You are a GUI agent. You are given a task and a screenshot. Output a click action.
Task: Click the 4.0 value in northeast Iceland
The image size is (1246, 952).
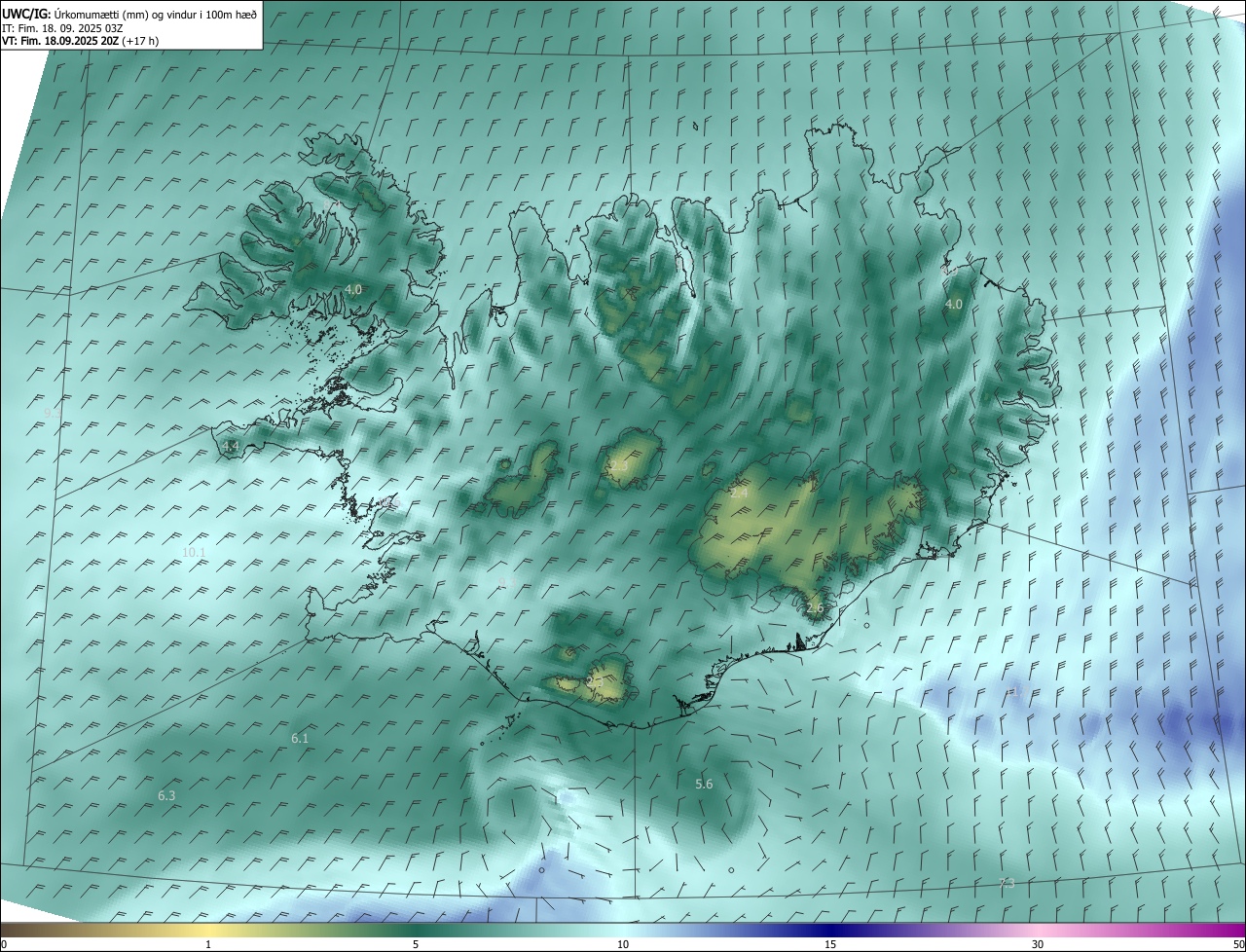pyautogui.click(x=954, y=304)
